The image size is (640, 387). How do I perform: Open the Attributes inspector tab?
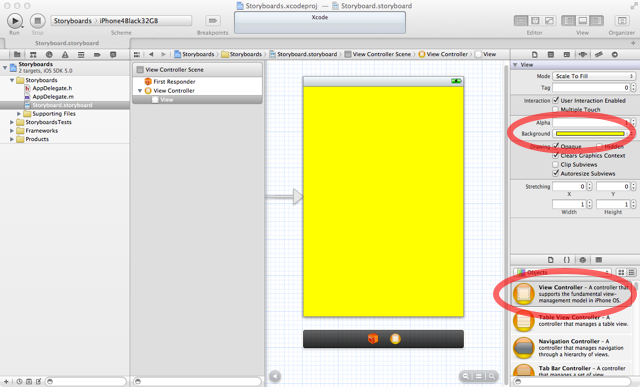click(583, 54)
